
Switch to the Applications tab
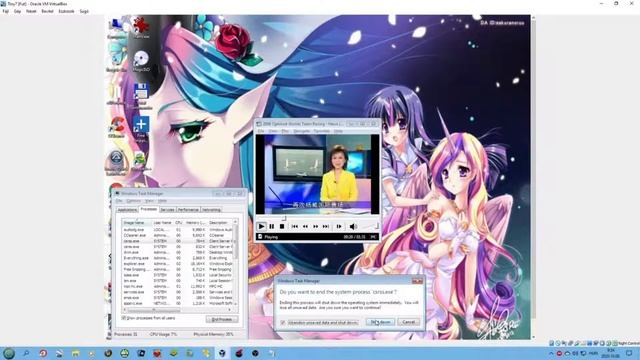127,210
